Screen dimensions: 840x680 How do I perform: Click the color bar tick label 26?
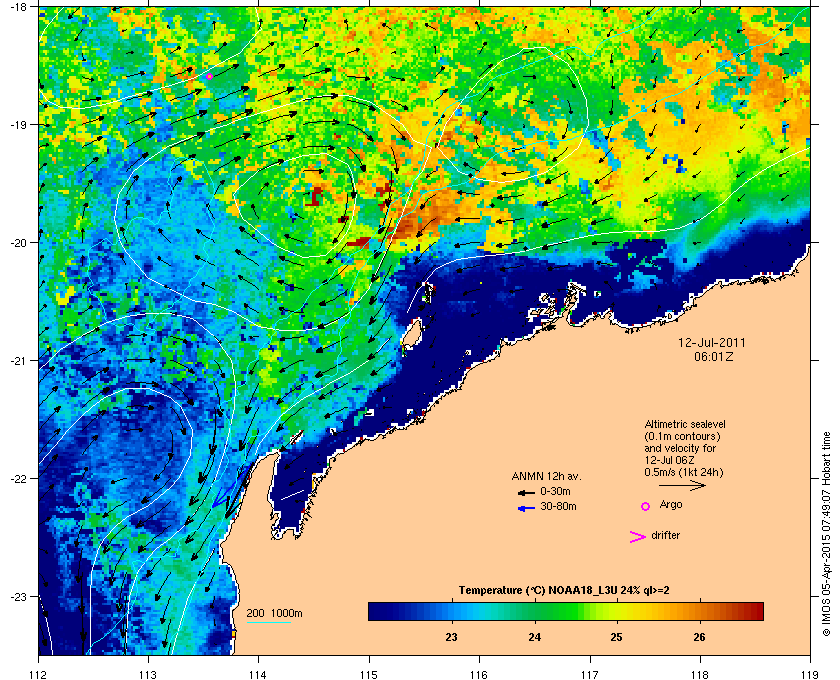point(700,637)
